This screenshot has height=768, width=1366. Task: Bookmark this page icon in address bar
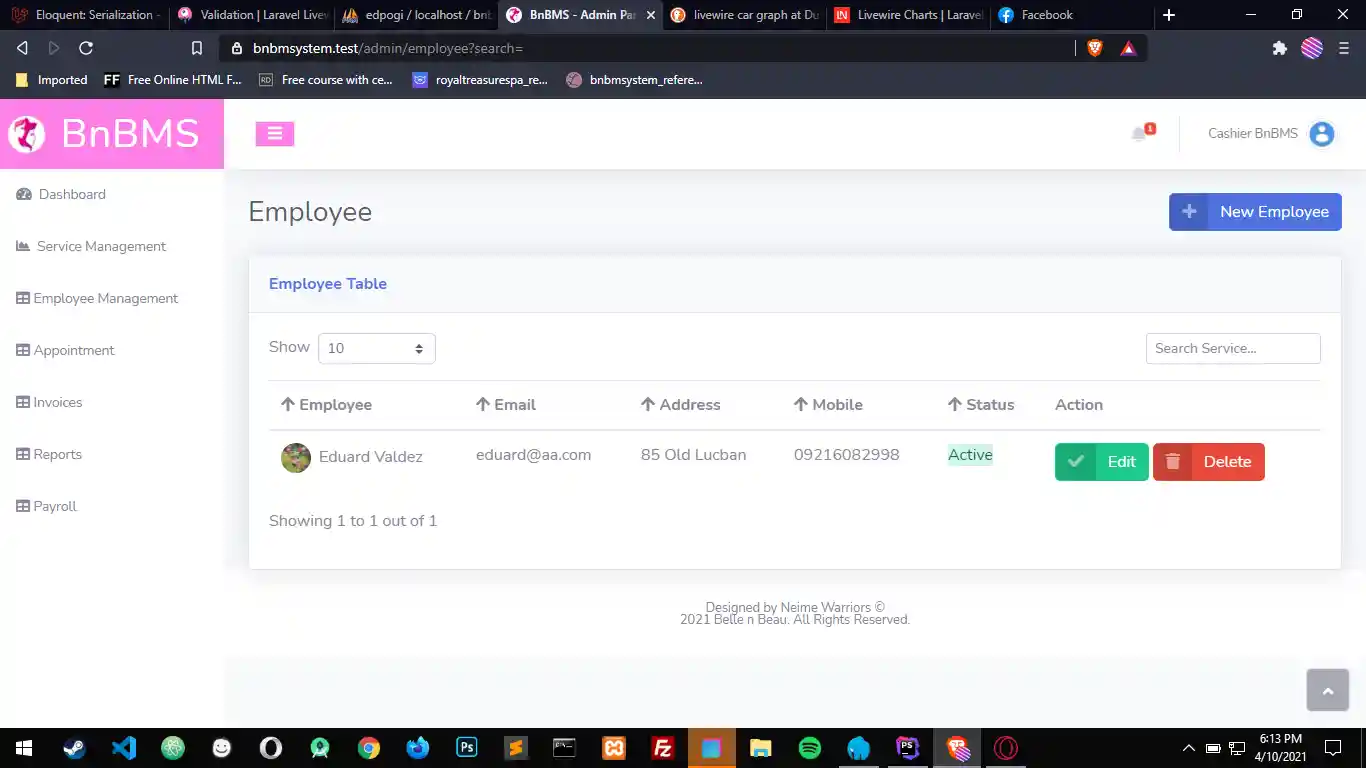pos(197,48)
